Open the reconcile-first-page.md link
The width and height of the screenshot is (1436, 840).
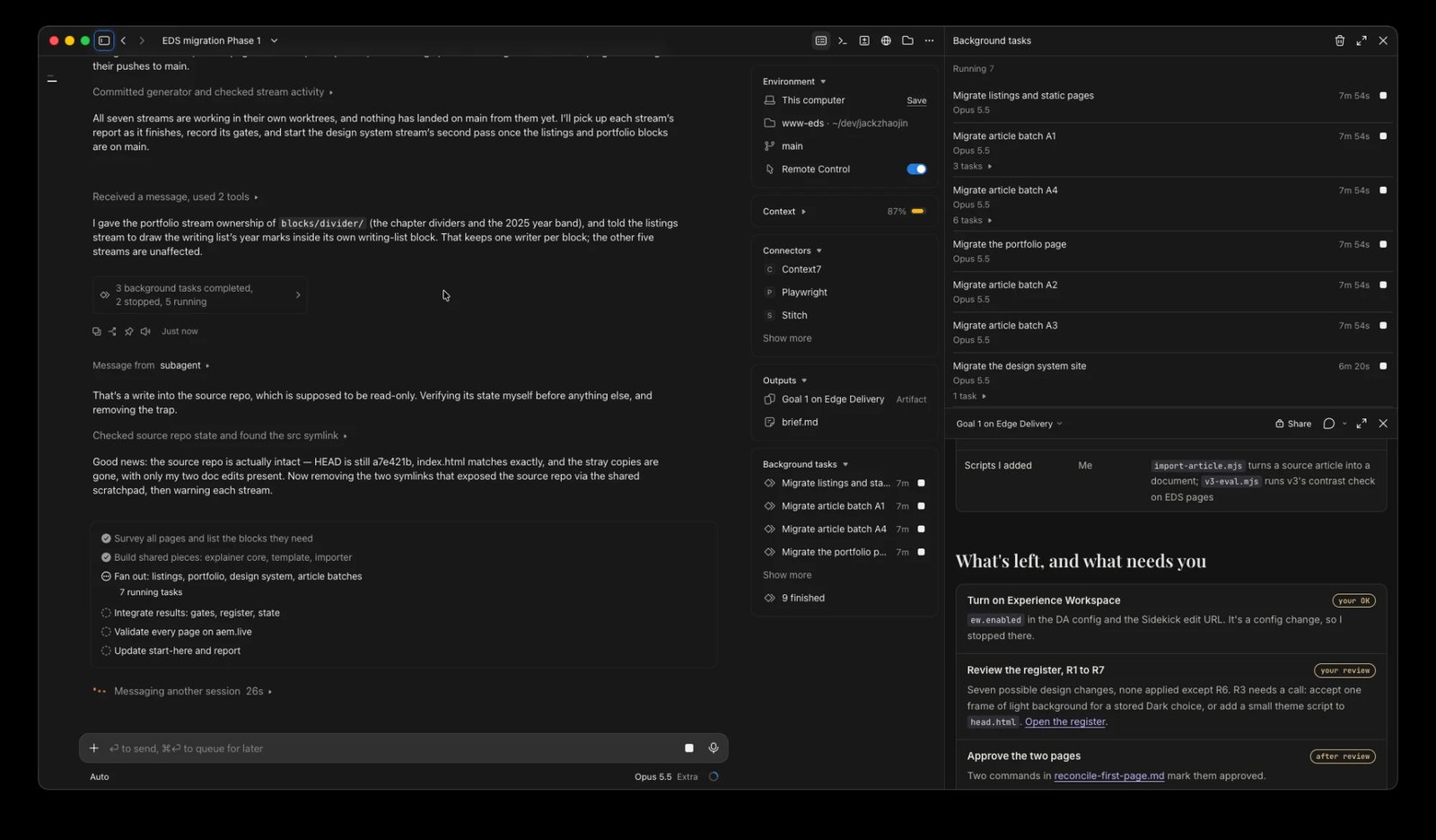pos(1108,775)
